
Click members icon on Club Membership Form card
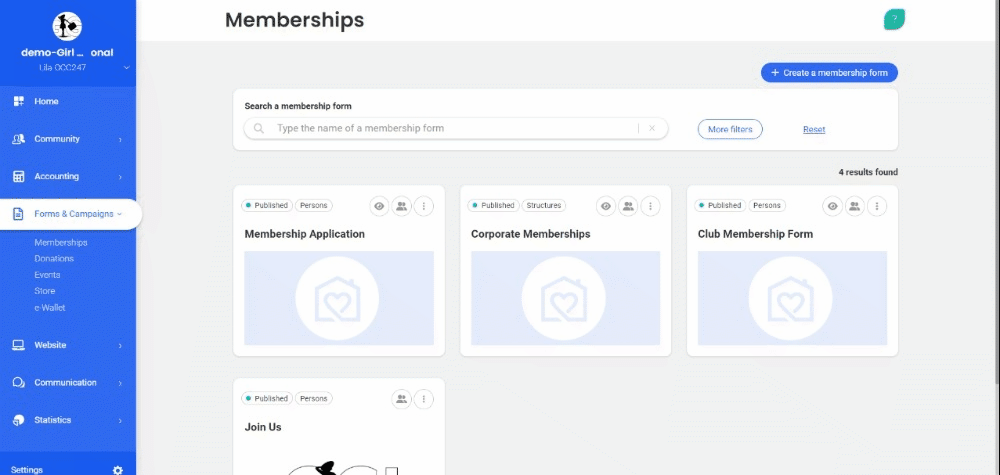tap(854, 206)
